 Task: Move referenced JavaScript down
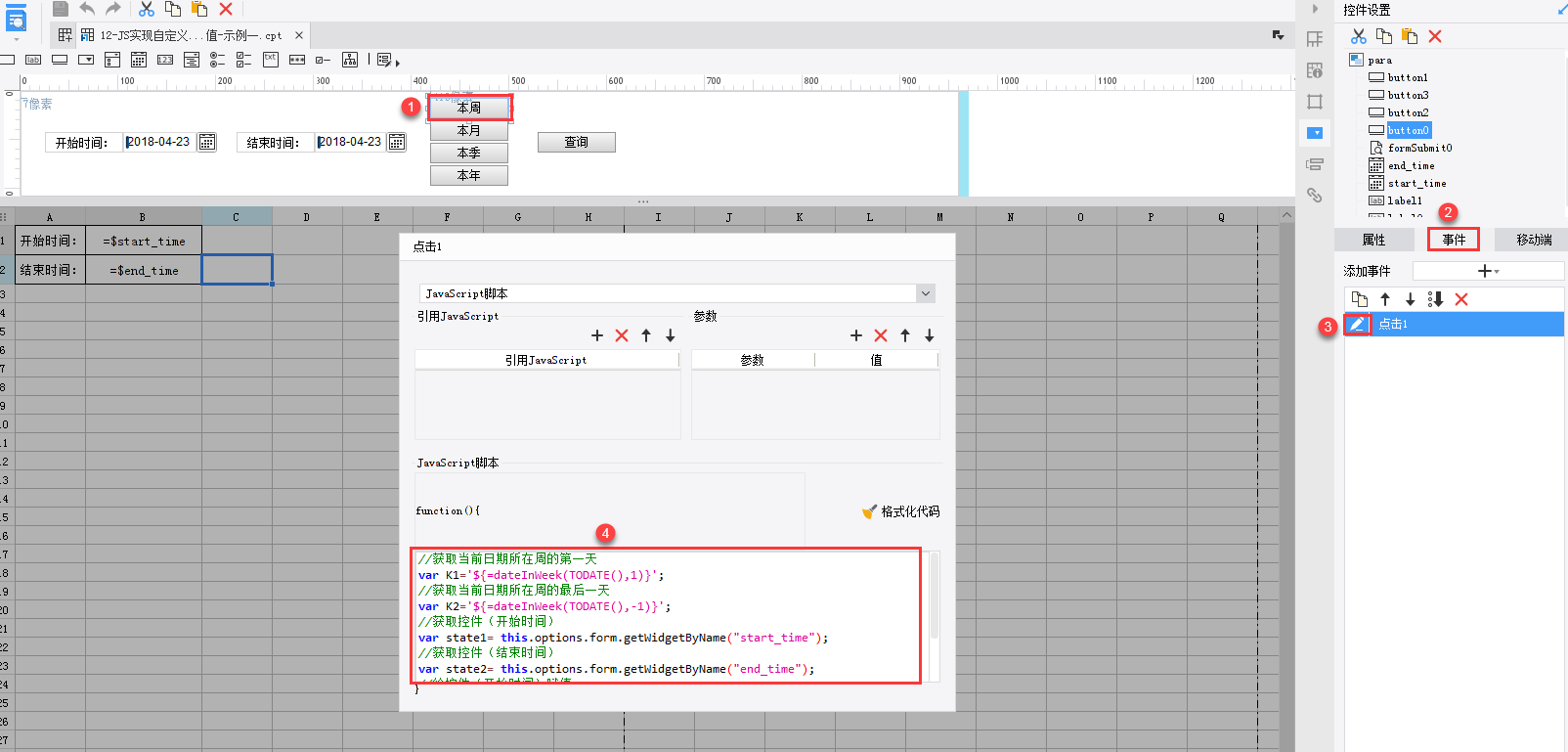[671, 335]
